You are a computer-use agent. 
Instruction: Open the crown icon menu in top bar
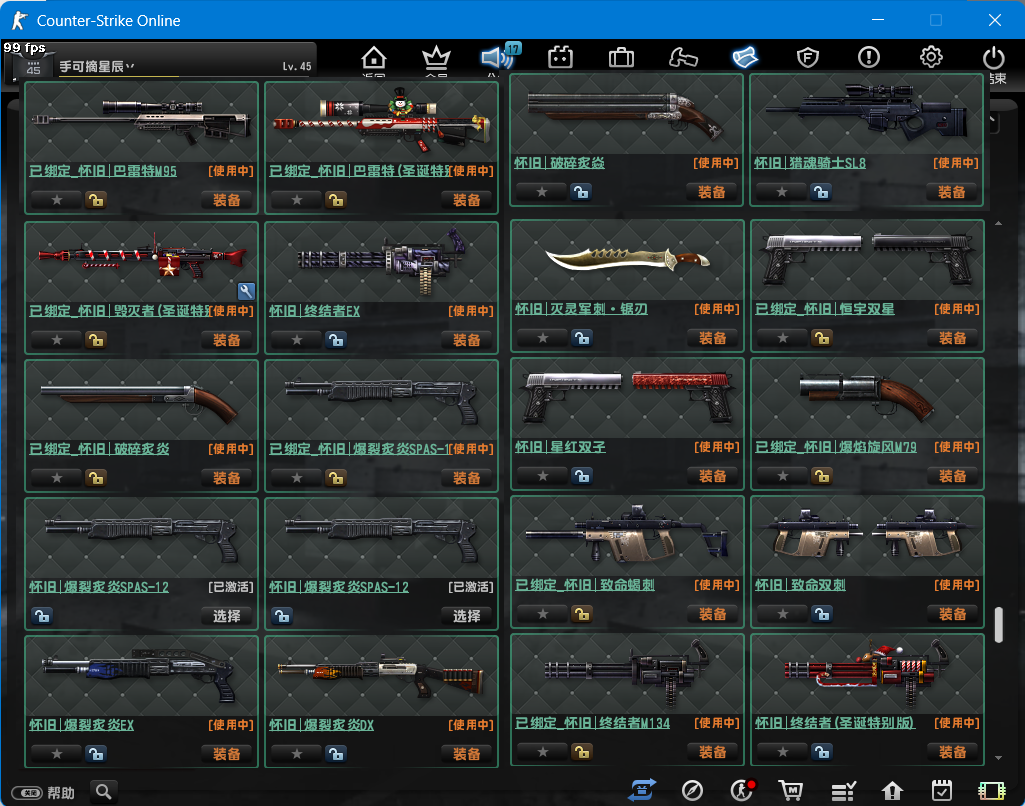[436, 58]
